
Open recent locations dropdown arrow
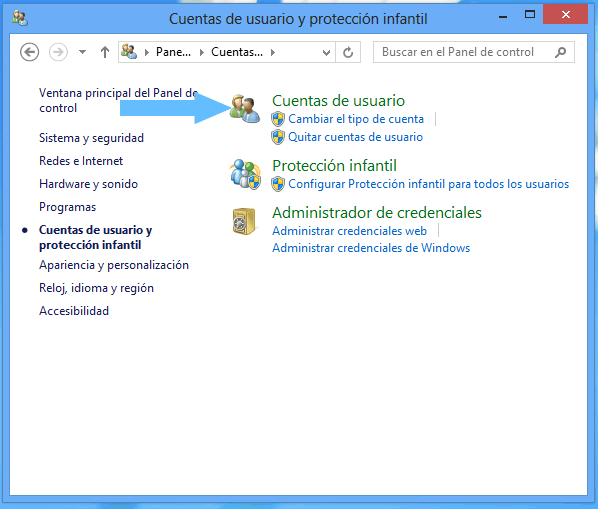pyautogui.click(x=82, y=52)
